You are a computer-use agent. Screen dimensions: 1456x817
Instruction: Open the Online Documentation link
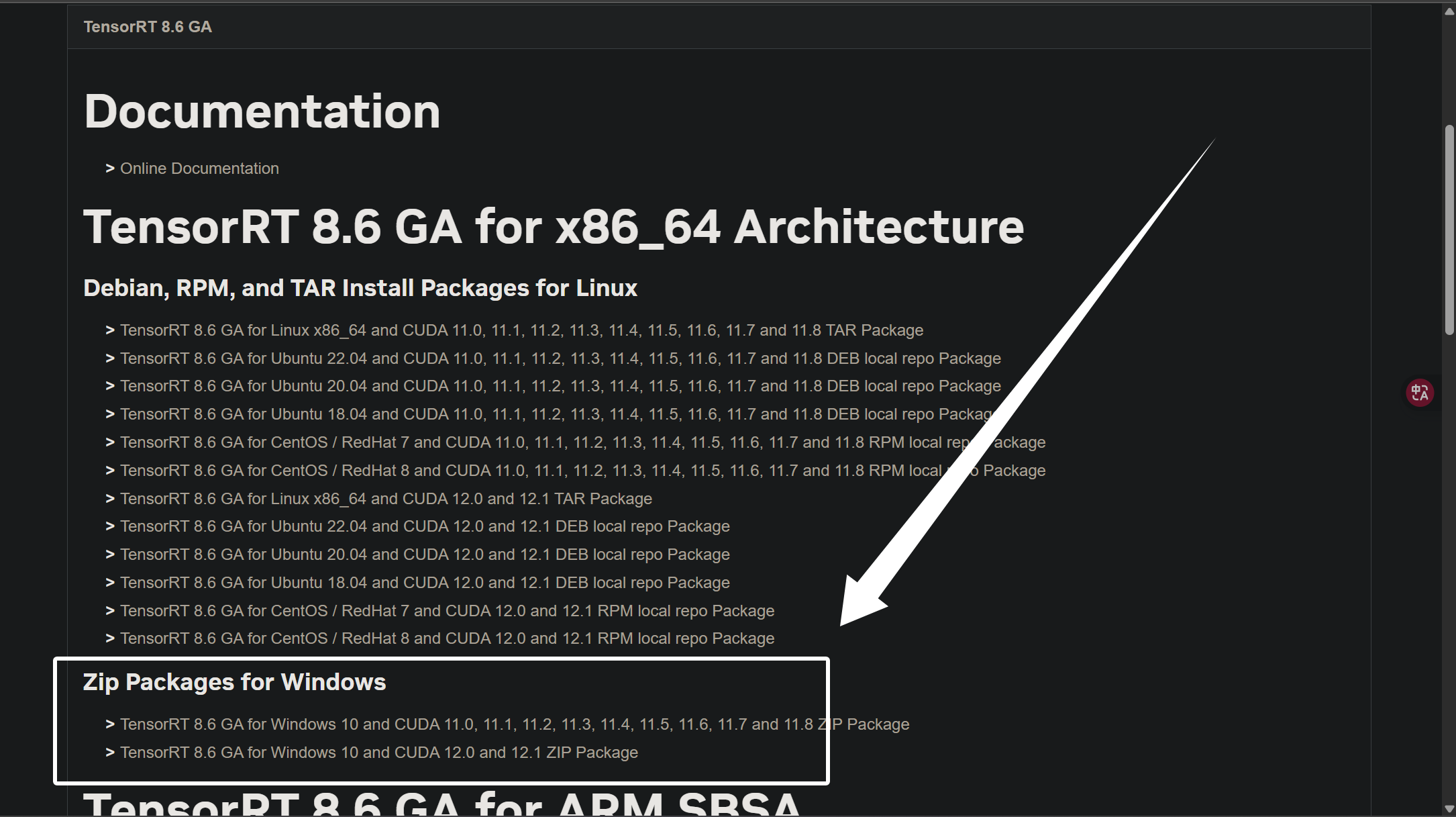coord(199,169)
